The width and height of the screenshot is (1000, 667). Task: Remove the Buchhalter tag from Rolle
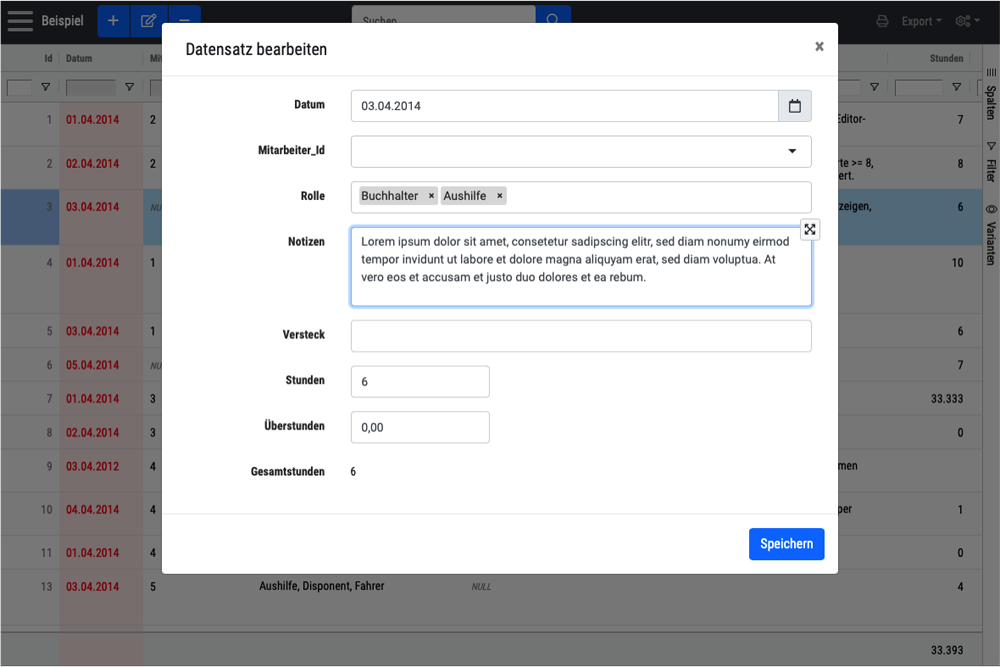[431, 196]
